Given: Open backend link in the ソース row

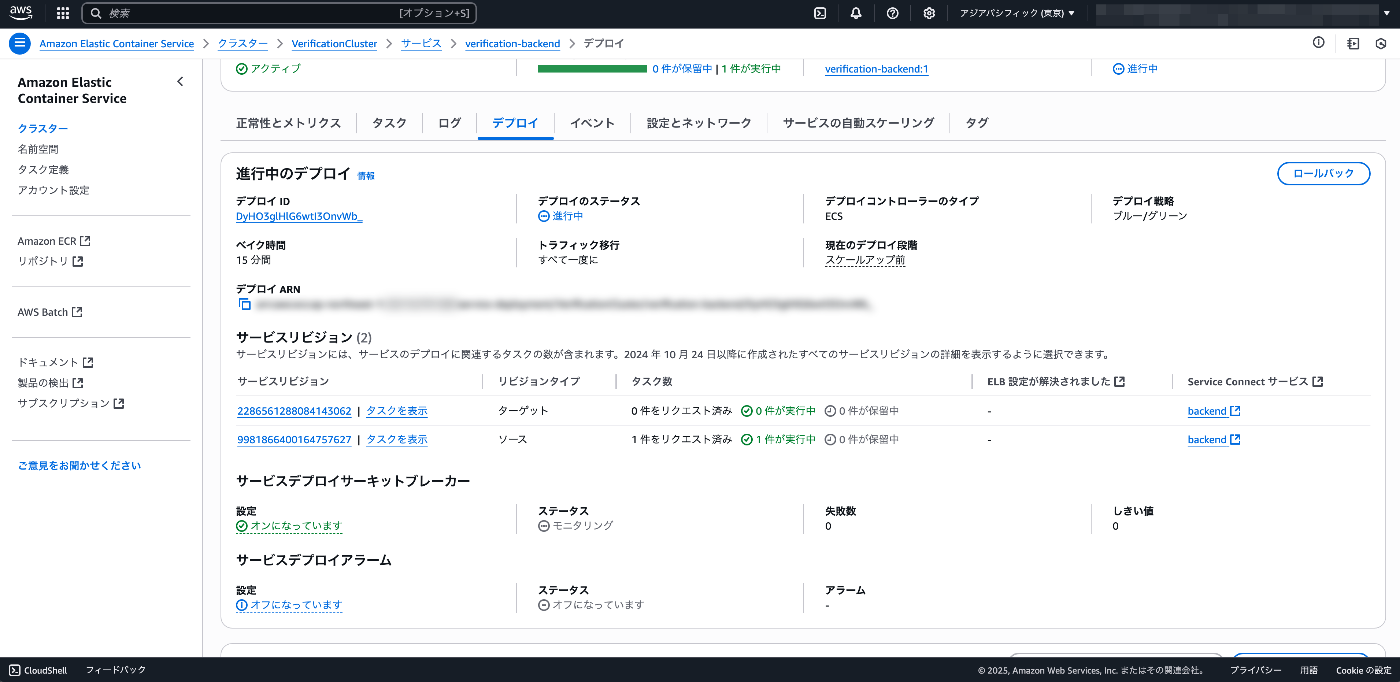Looking at the screenshot, I should pos(1213,440).
